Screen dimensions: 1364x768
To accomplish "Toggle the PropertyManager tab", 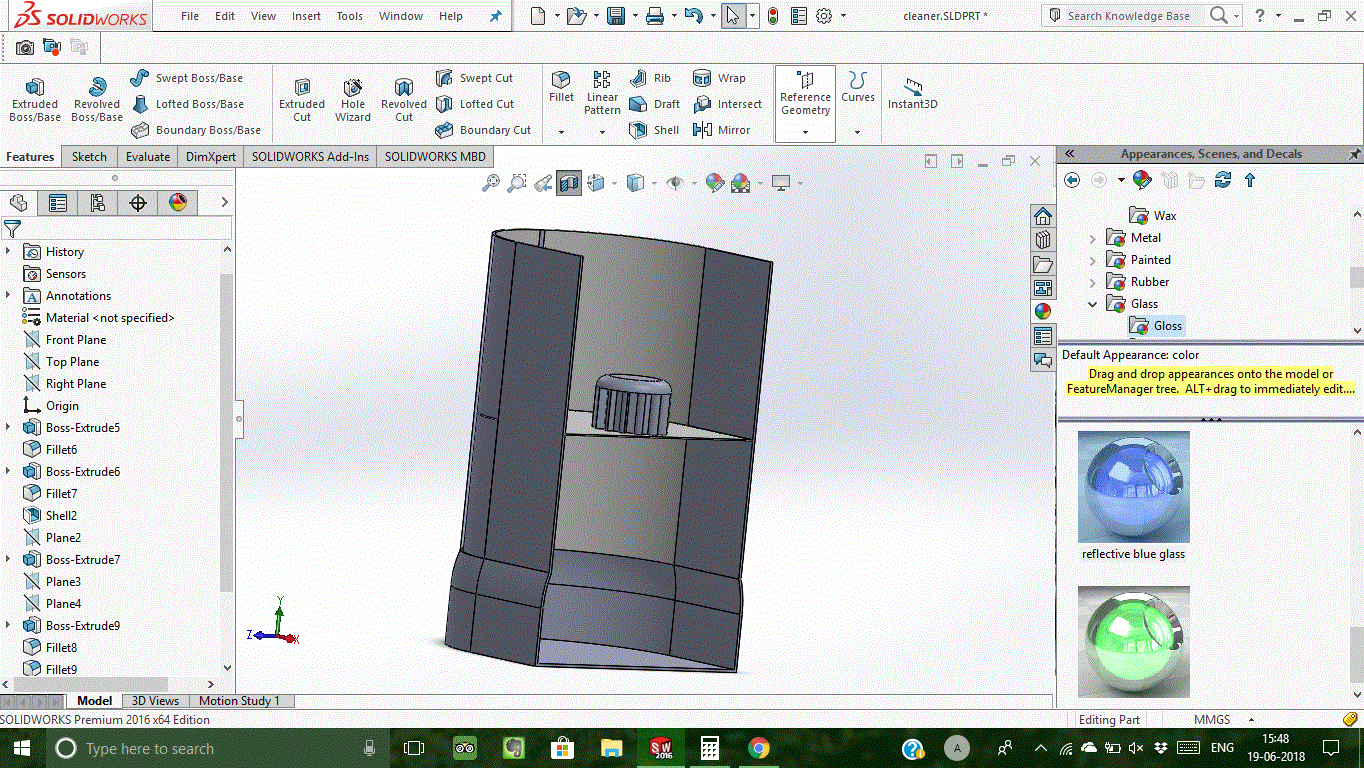I will (x=58, y=203).
